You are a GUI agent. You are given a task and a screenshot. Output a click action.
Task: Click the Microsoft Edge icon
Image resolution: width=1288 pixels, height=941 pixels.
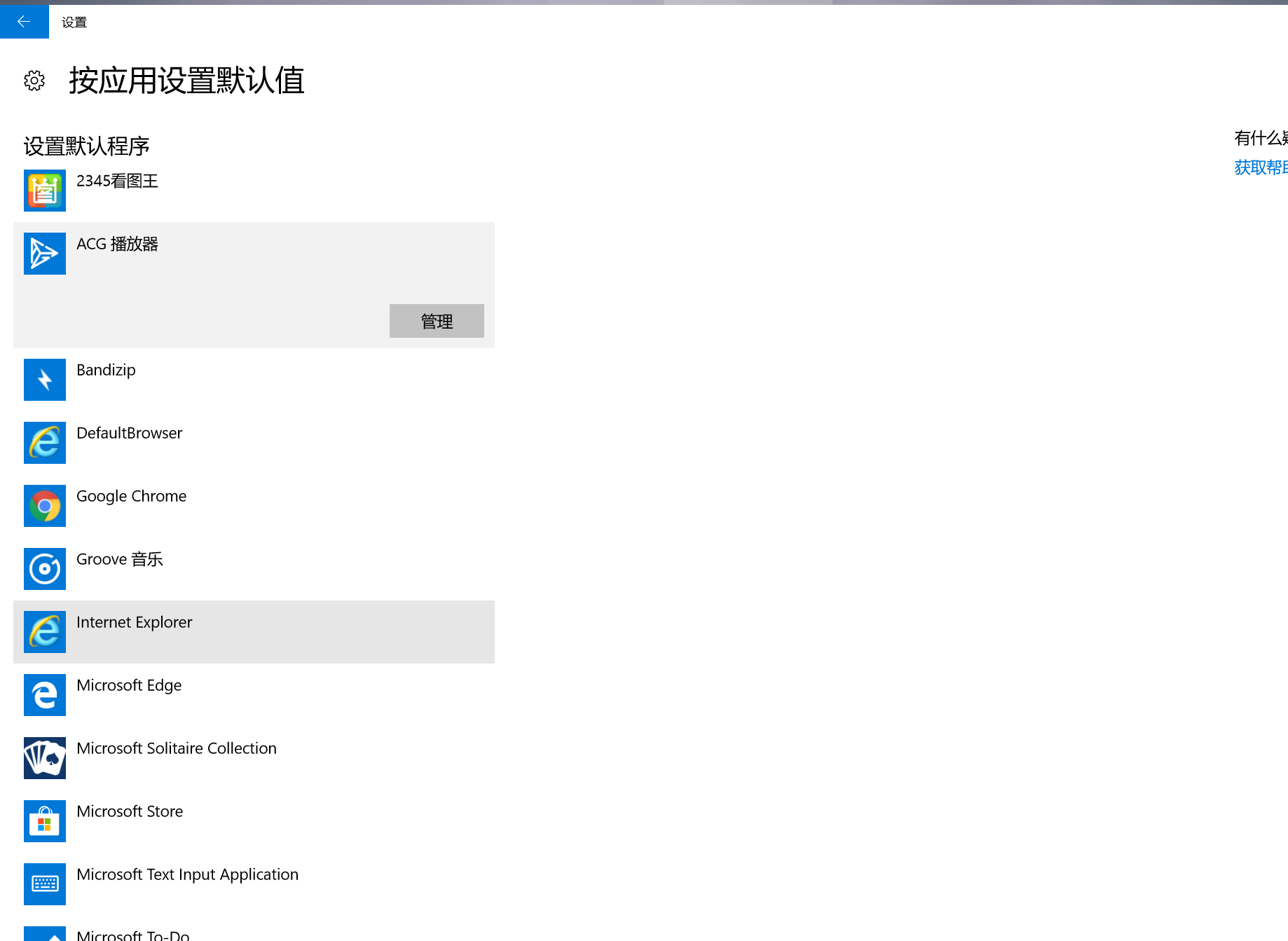pos(45,695)
